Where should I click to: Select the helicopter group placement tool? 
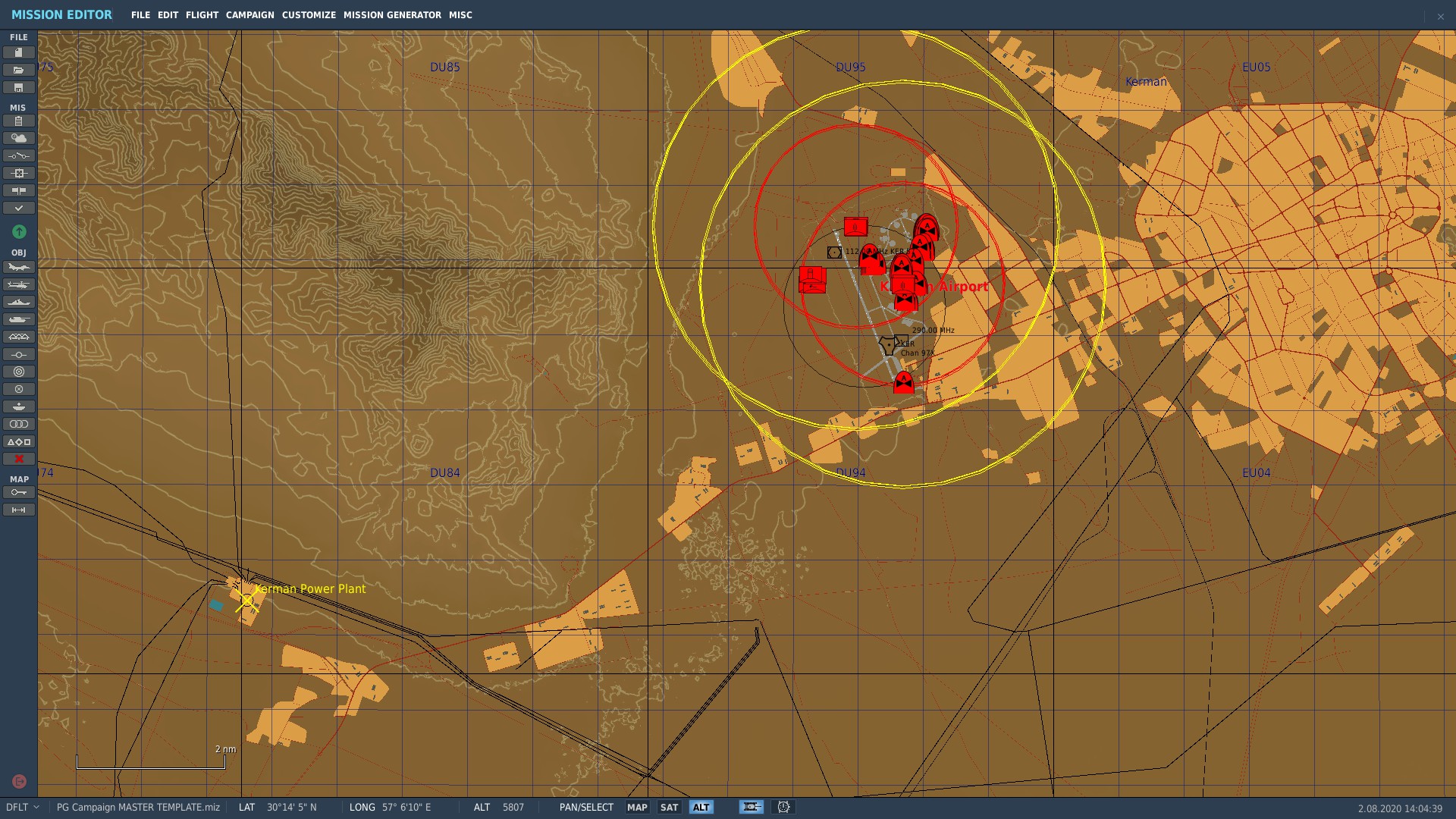19,285
